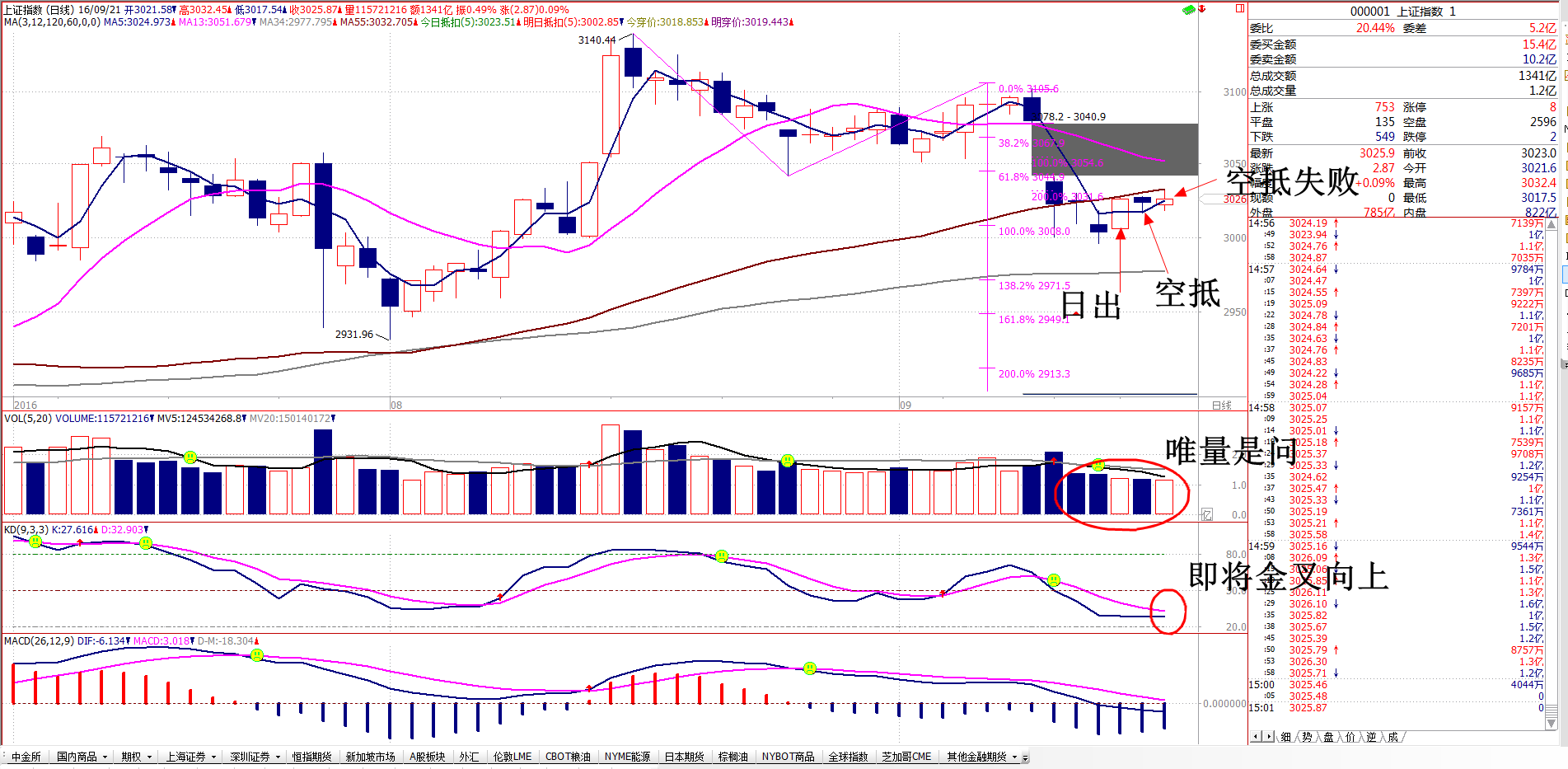The width and height of the screenshot is (1568, 769).
Task: Switch to the 中金所 market tab
Action: (26, 757)
